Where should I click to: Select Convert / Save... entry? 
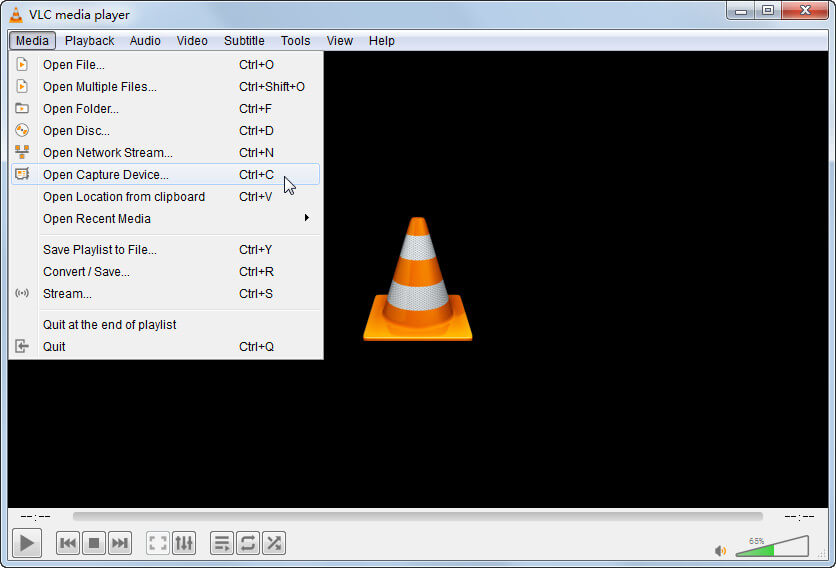click(x=165, y=271)
